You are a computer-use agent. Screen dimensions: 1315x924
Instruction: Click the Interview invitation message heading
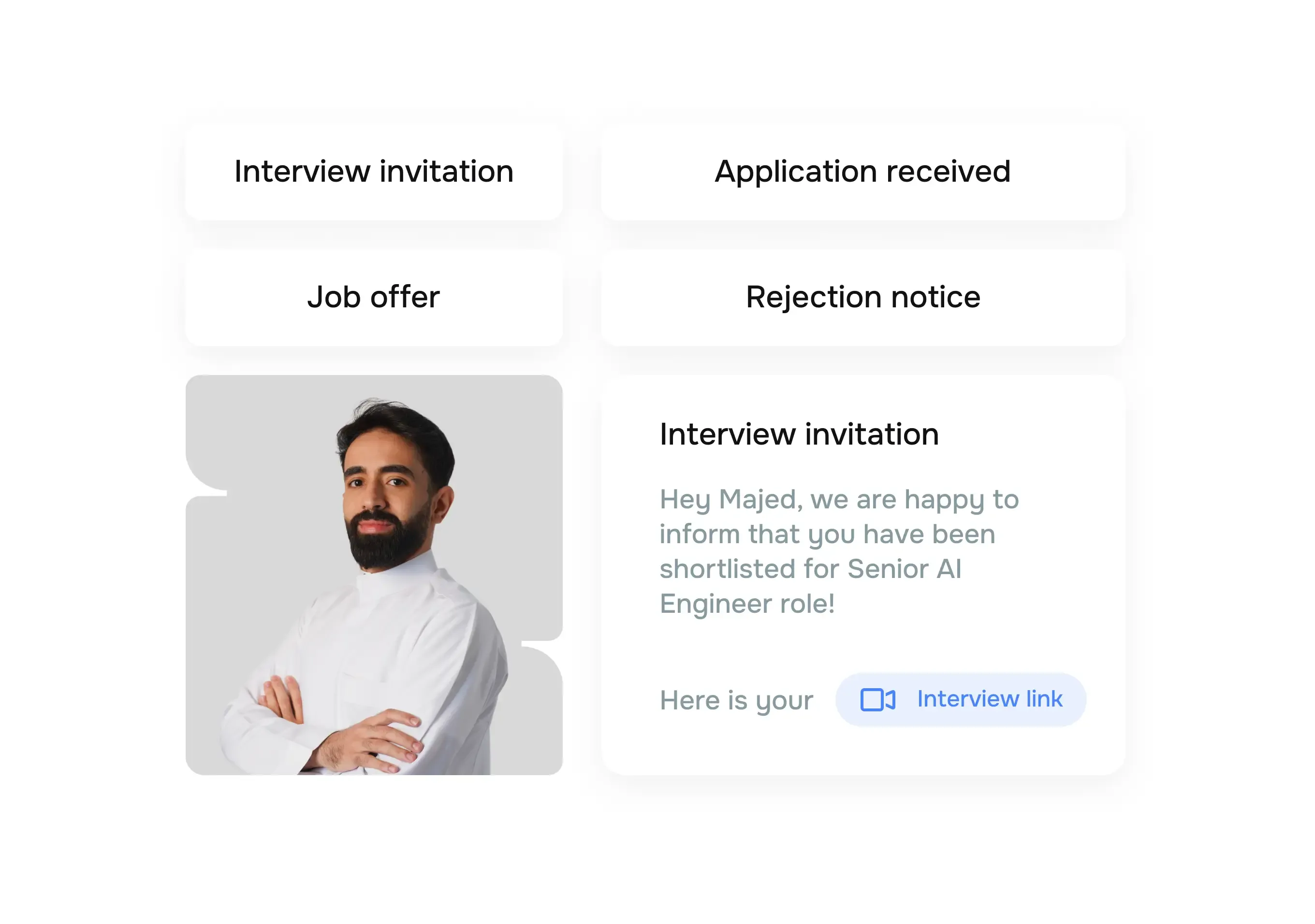(x=799, y=434)
